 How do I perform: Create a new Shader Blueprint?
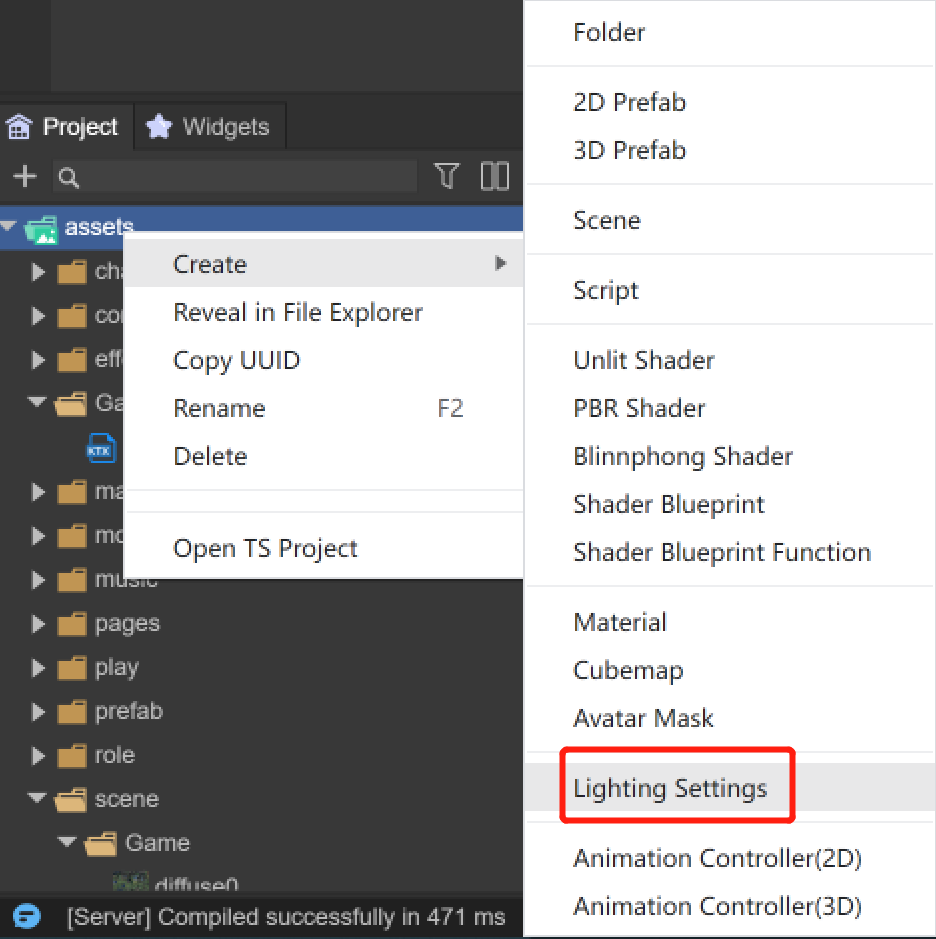click(668, 504)
